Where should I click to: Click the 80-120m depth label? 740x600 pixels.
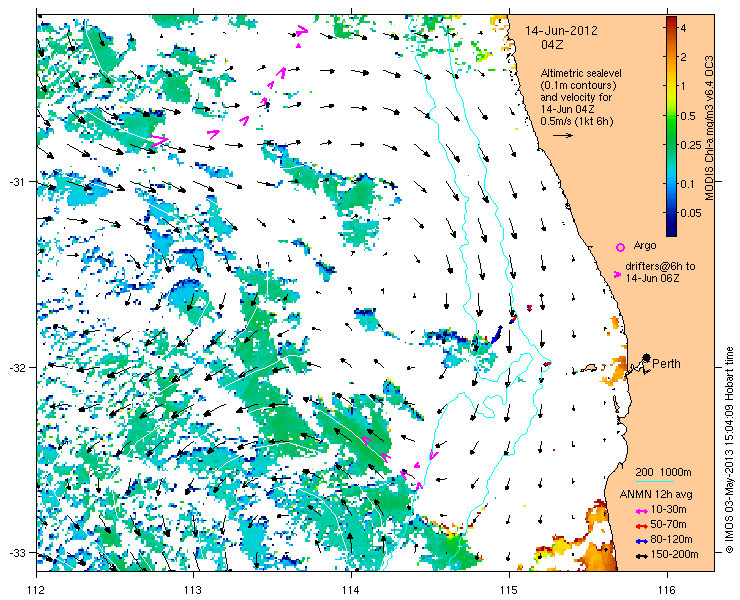point(671,540)
